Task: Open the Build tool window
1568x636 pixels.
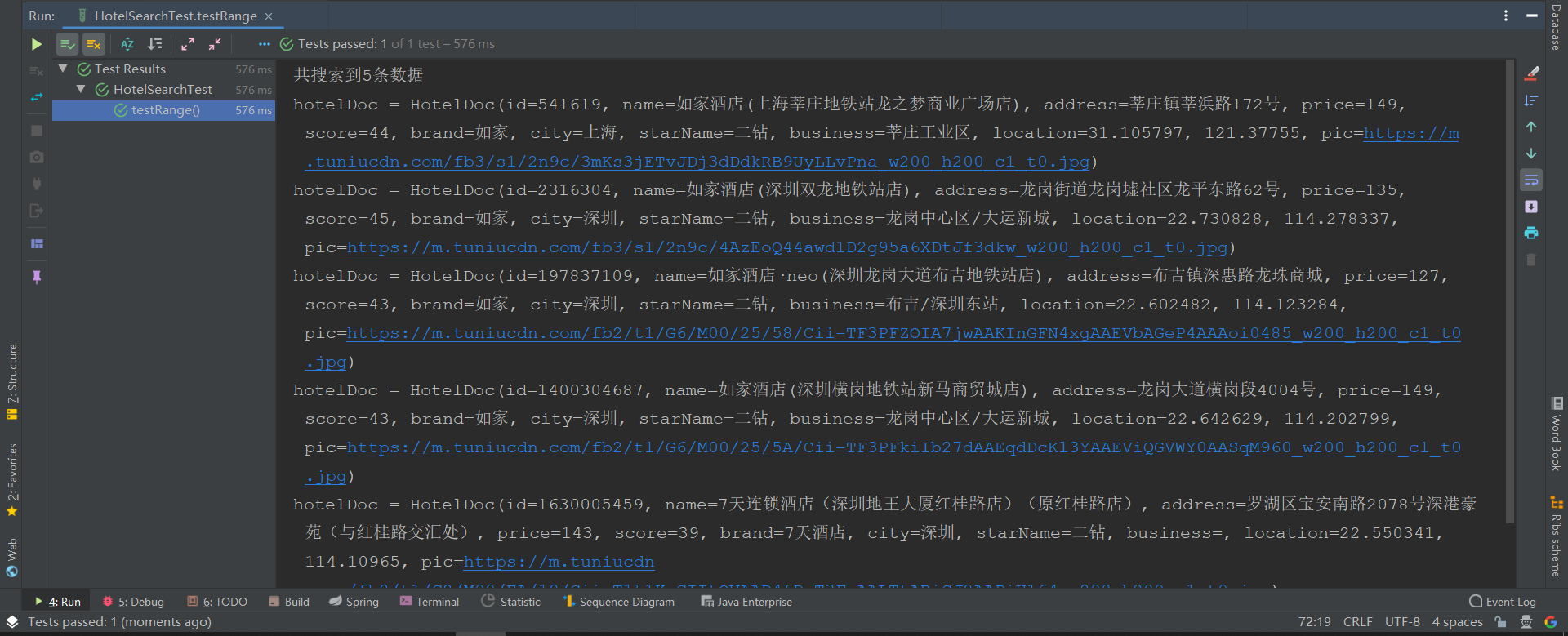Action: [x=289, y=602]
